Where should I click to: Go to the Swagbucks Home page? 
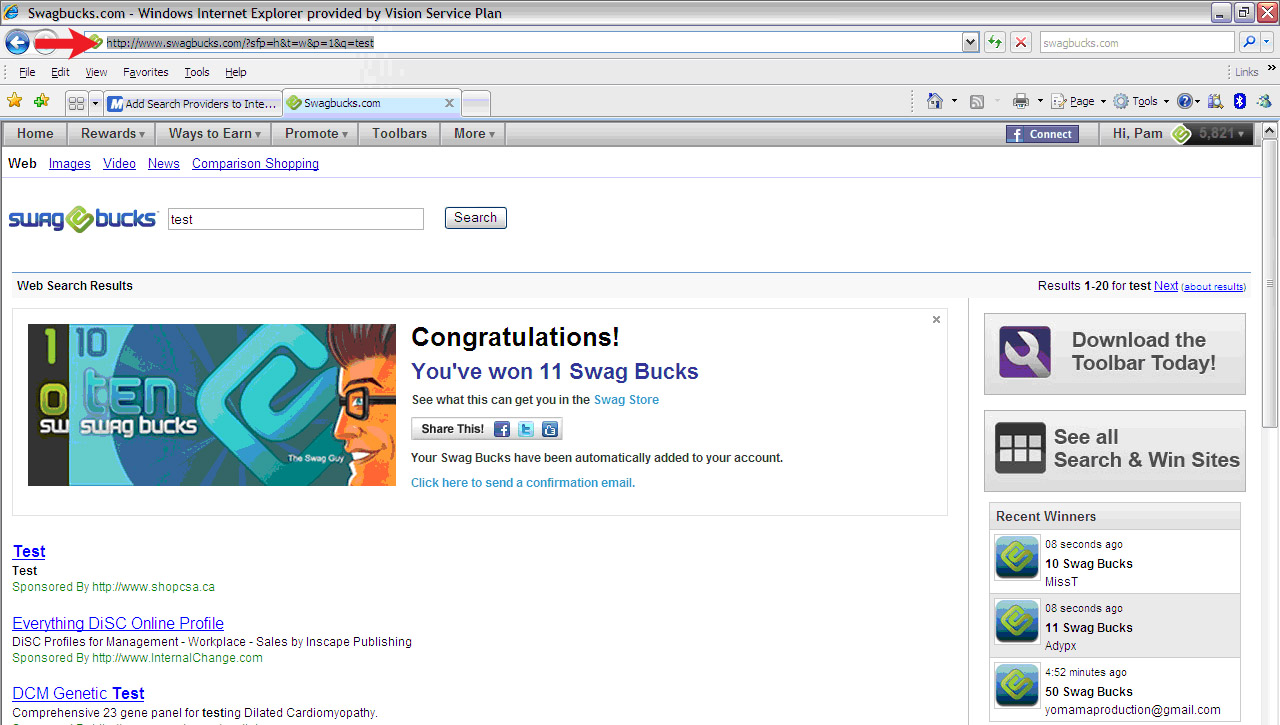coord(35,133)
